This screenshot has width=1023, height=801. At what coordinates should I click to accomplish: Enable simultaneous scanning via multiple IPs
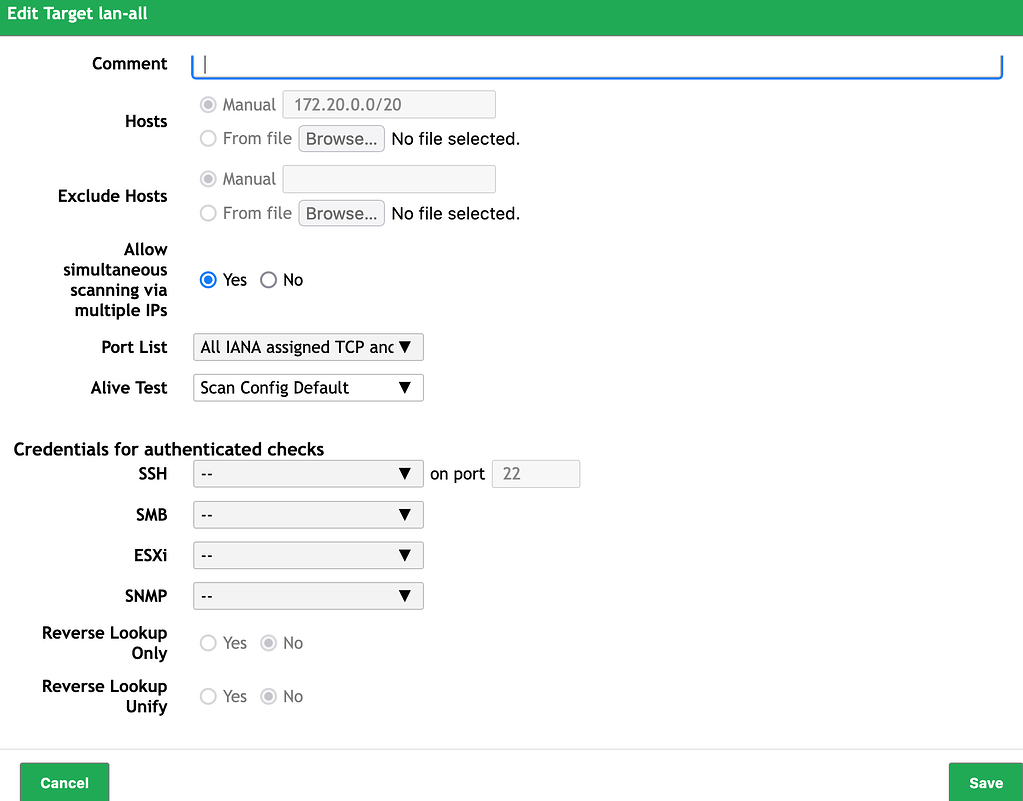click(x=208, y=280)
